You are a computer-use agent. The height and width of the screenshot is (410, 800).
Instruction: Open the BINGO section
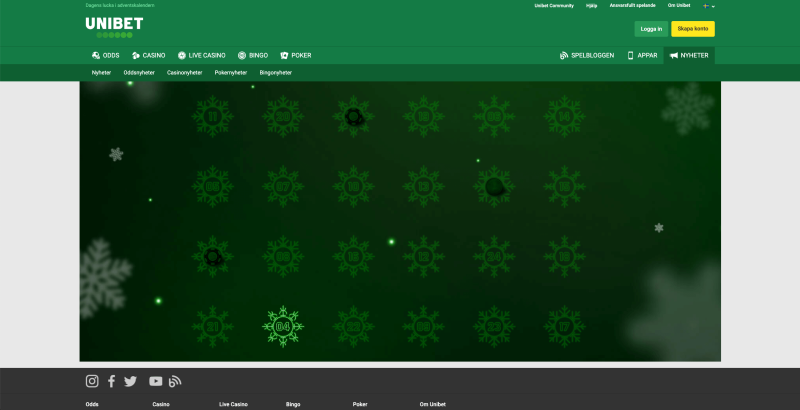click(253, 55)
